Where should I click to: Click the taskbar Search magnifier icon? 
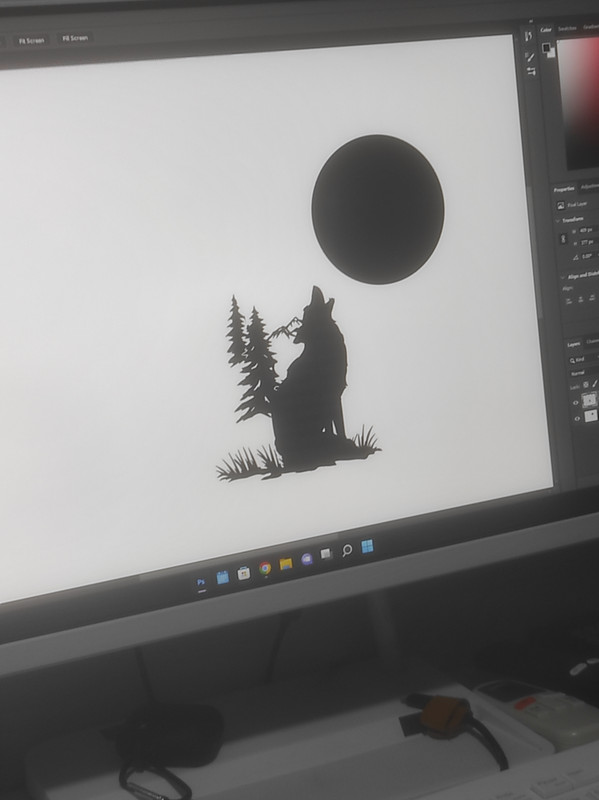tap(347, 550)
